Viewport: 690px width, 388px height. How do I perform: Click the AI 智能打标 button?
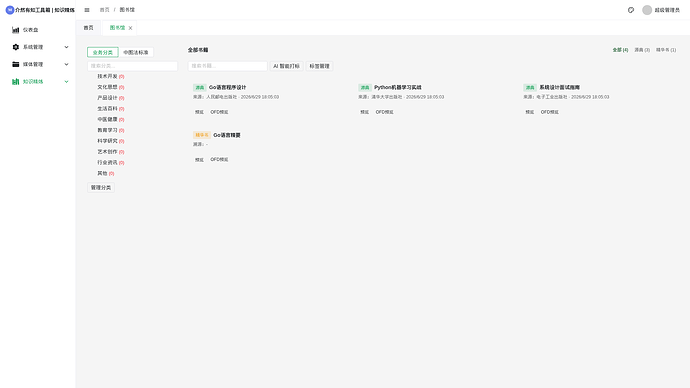(286, 66)
